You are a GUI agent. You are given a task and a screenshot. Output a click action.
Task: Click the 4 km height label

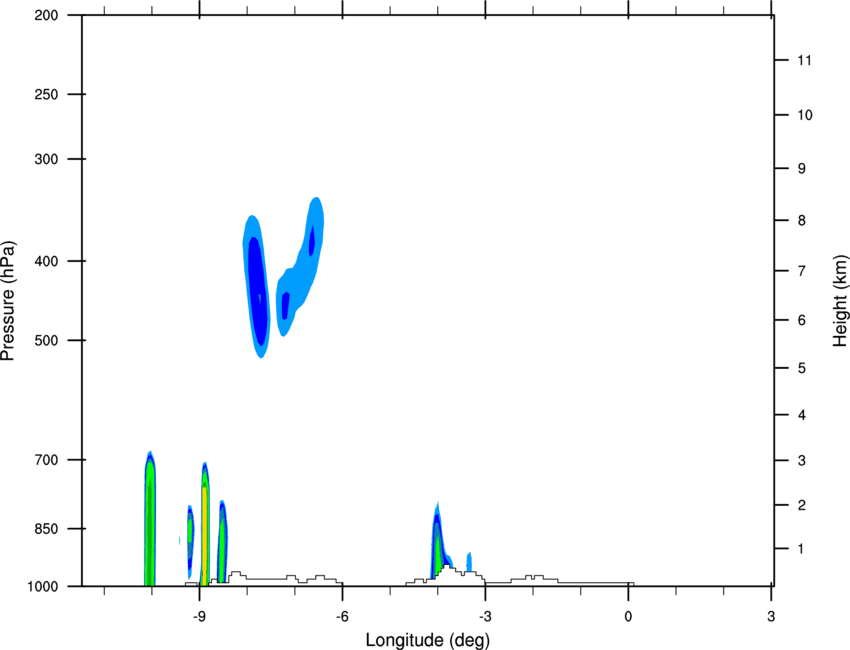point(801,415)
